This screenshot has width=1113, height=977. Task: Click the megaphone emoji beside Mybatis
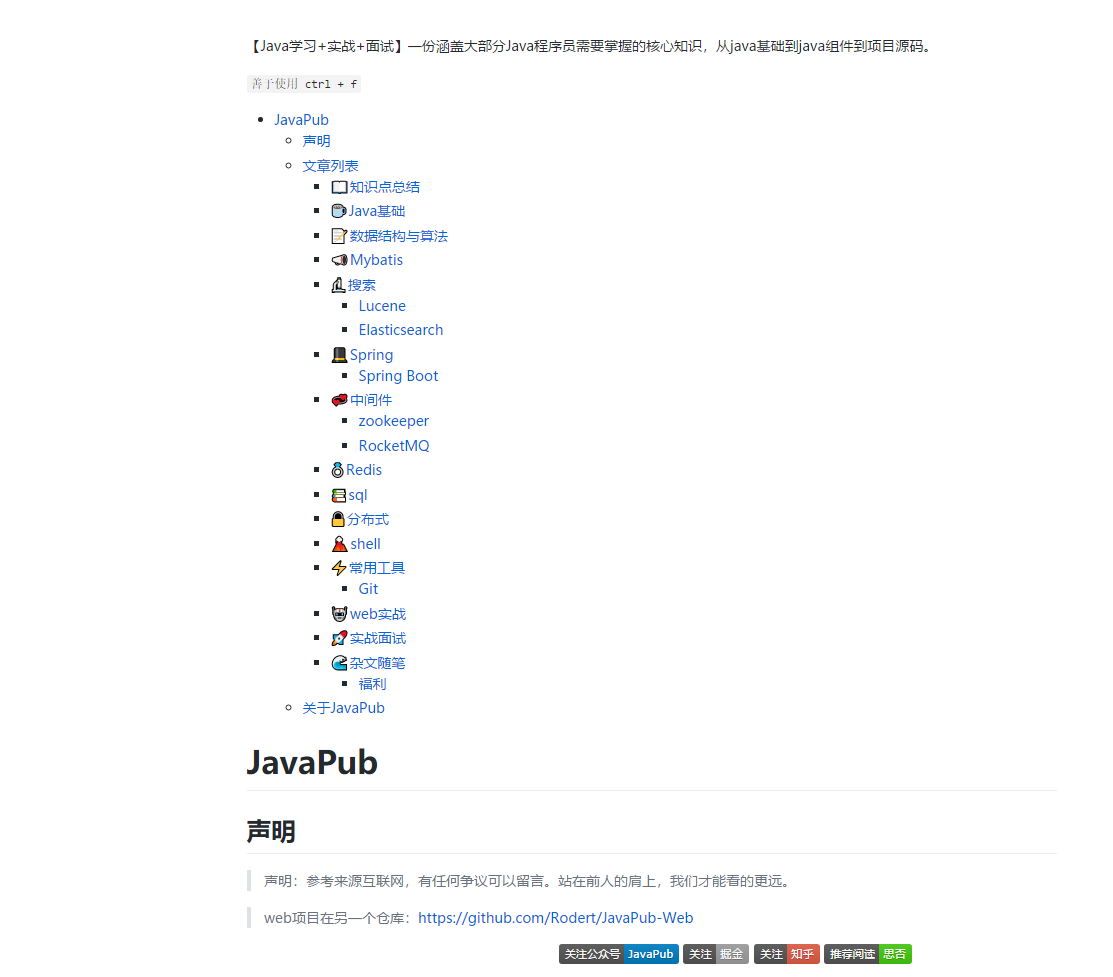pyautogui.click(x=339, y=260)
